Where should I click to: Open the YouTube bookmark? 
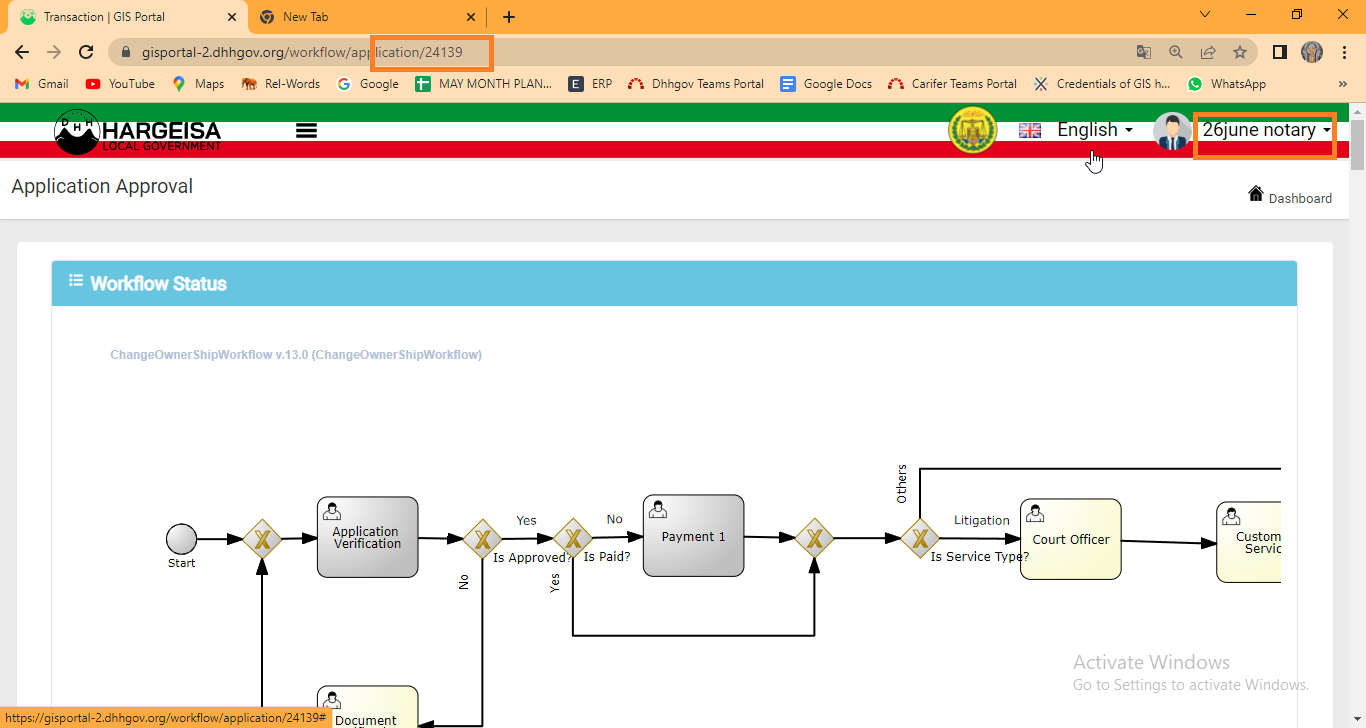coord(120,84)
